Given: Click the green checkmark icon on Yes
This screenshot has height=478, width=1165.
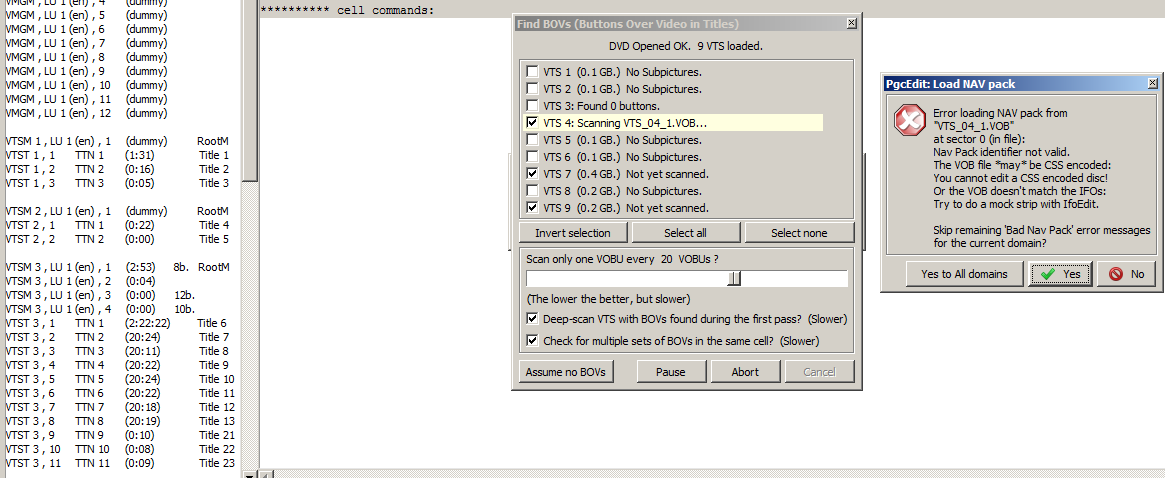Looking at the screenshot, I should tap(1048, 274).
